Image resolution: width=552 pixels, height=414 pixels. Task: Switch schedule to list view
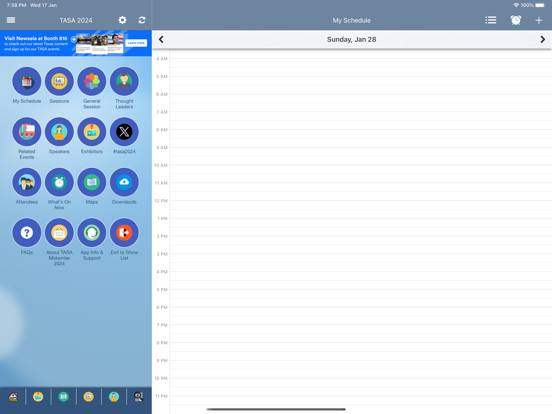click(491, 20)
